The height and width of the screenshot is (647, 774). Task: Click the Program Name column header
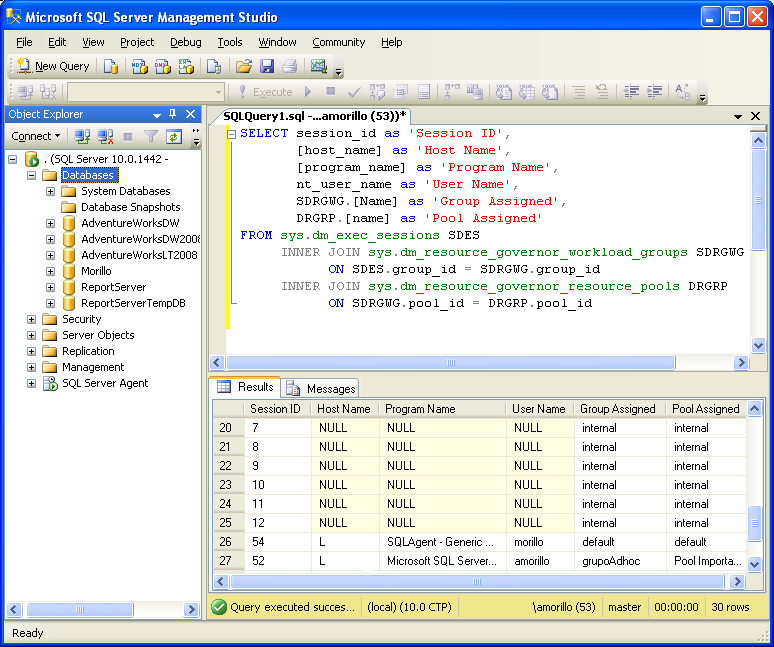pyautogui.click(x=442, y=409)
